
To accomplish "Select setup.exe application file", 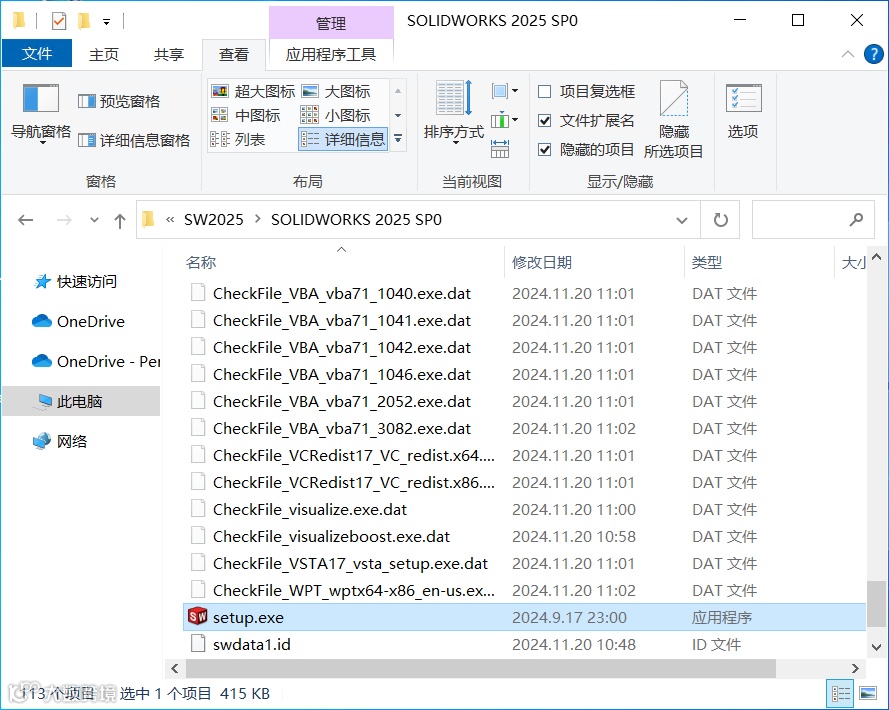I will point(524,617).
